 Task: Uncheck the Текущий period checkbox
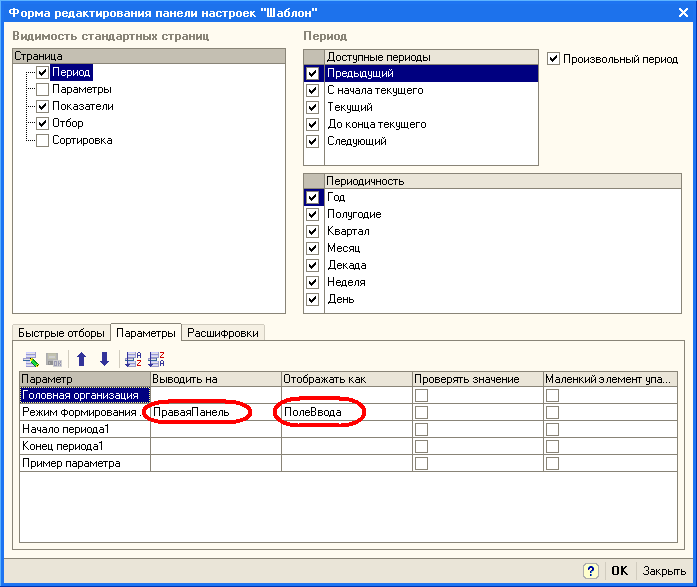[314, 107]
